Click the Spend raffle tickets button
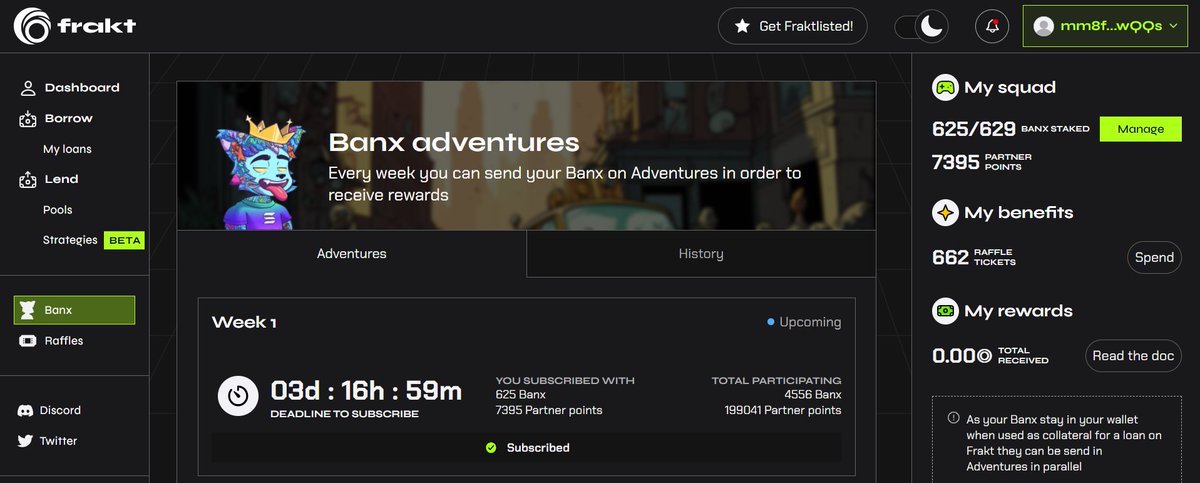Screen dimensions: 1200x483 (x=1154, y=258)
